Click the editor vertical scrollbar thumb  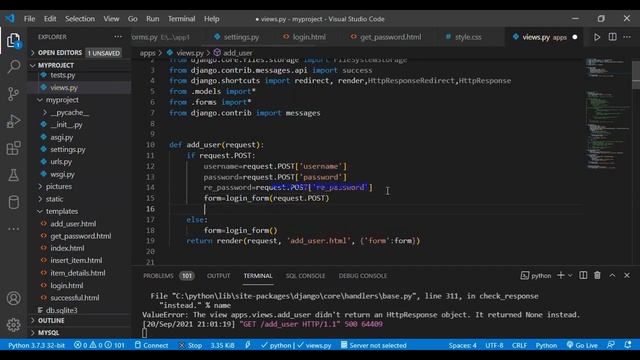pos(636,75)
